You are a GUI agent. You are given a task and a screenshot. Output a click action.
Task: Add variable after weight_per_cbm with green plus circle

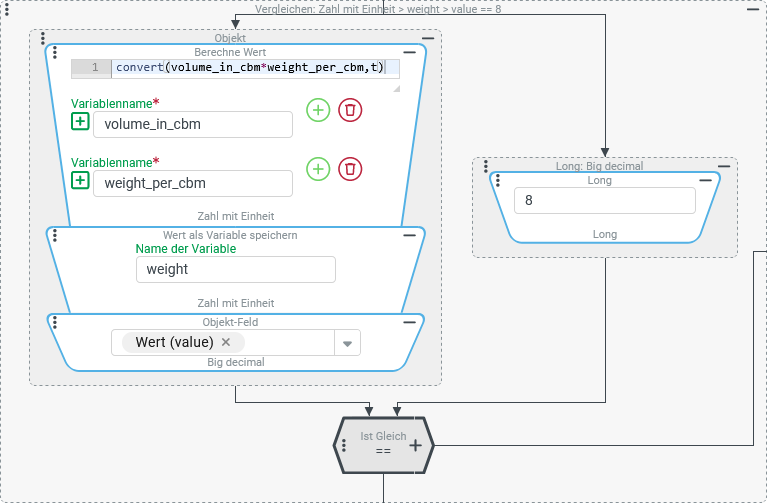pos(317,168)
